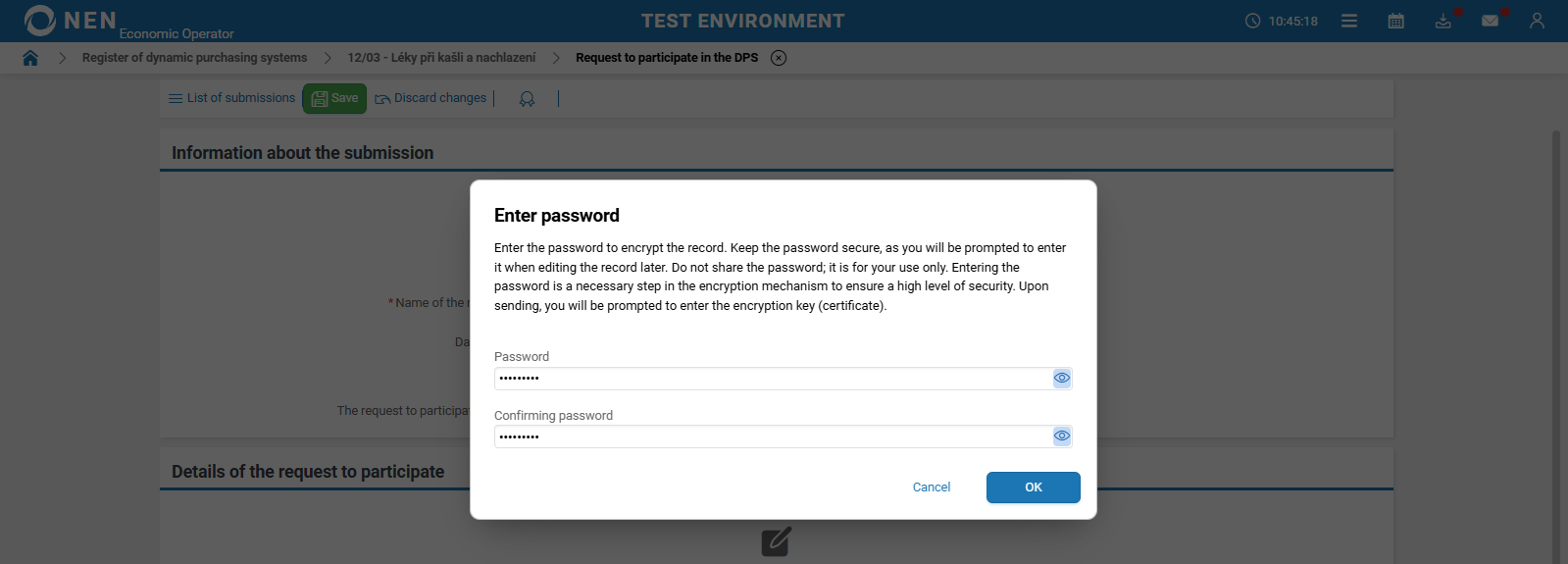Close the Request to participate breadcrumb tab
Viewport: 1568px width, 564px height.
(x=779, y=58)
